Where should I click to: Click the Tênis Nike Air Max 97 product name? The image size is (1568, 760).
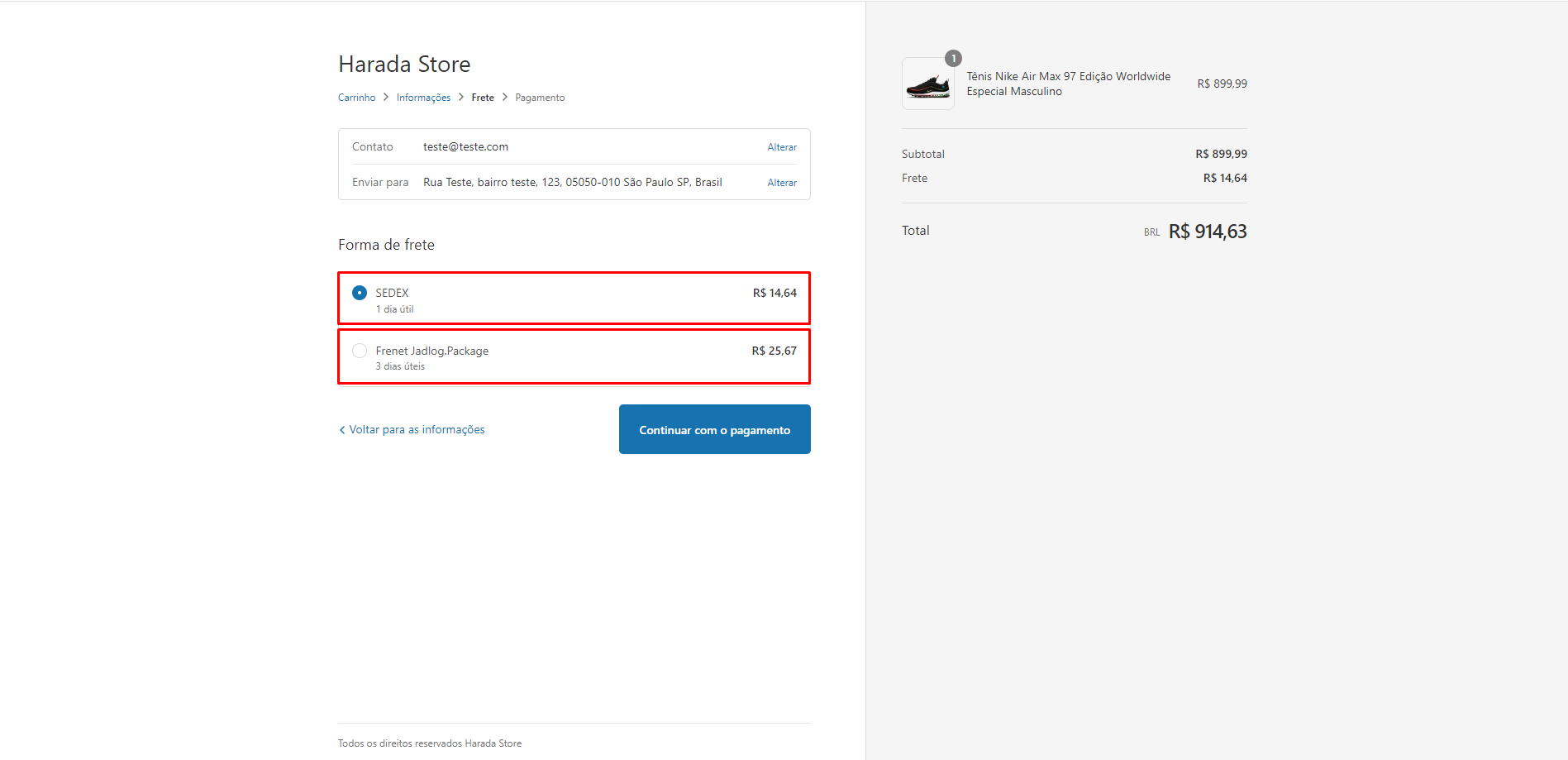(x=1068, y=84)
